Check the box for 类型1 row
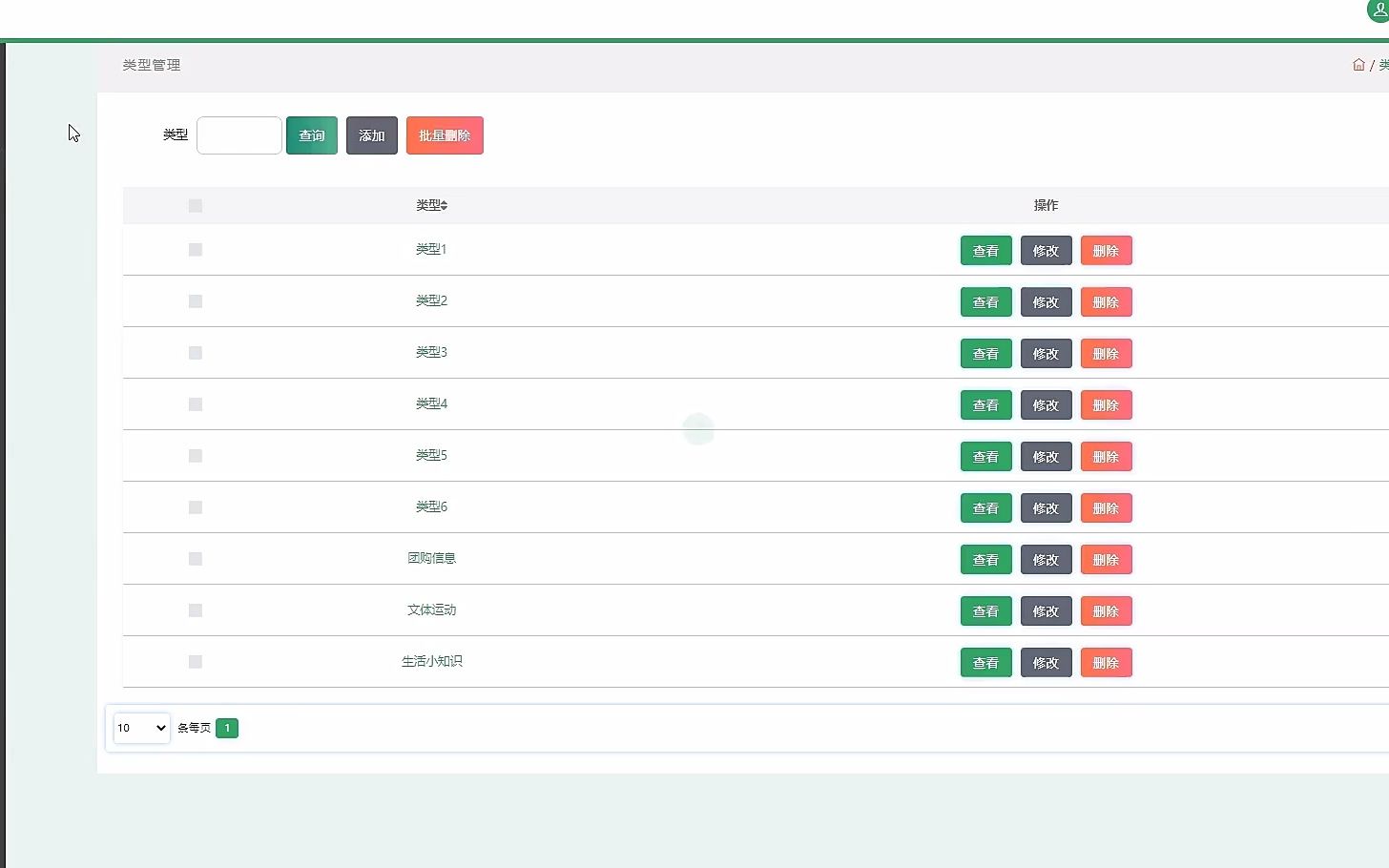The image size is (1389, 868). click(x=196, y=250)
